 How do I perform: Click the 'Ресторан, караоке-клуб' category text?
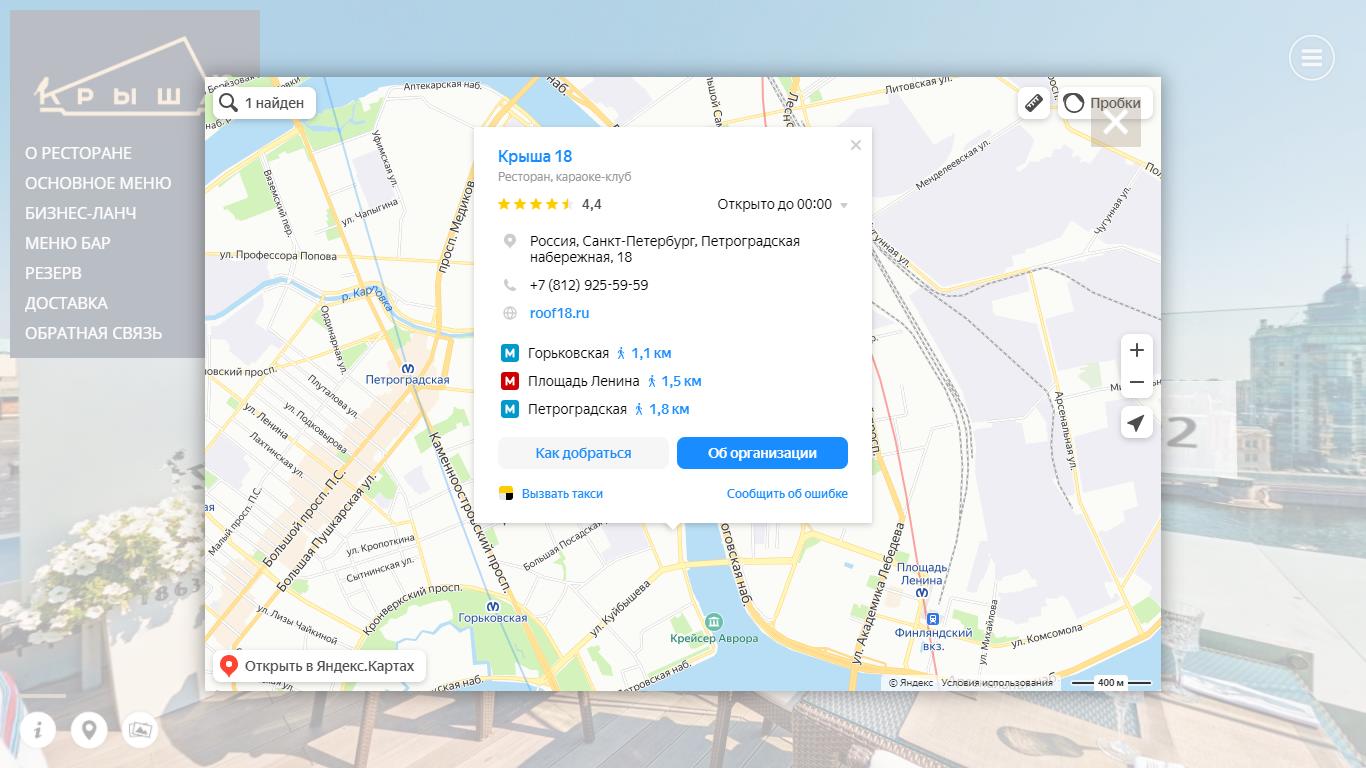(565, 177)
